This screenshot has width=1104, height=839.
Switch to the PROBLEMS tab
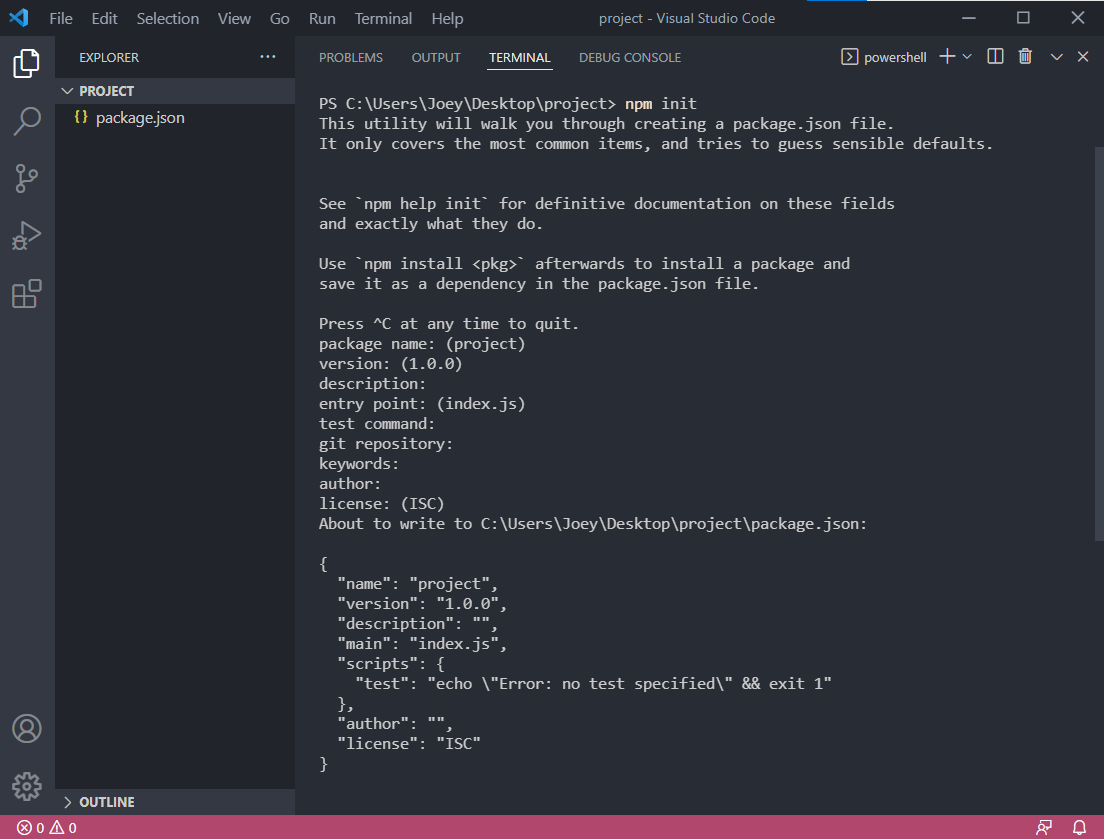(x=351, y=58)
